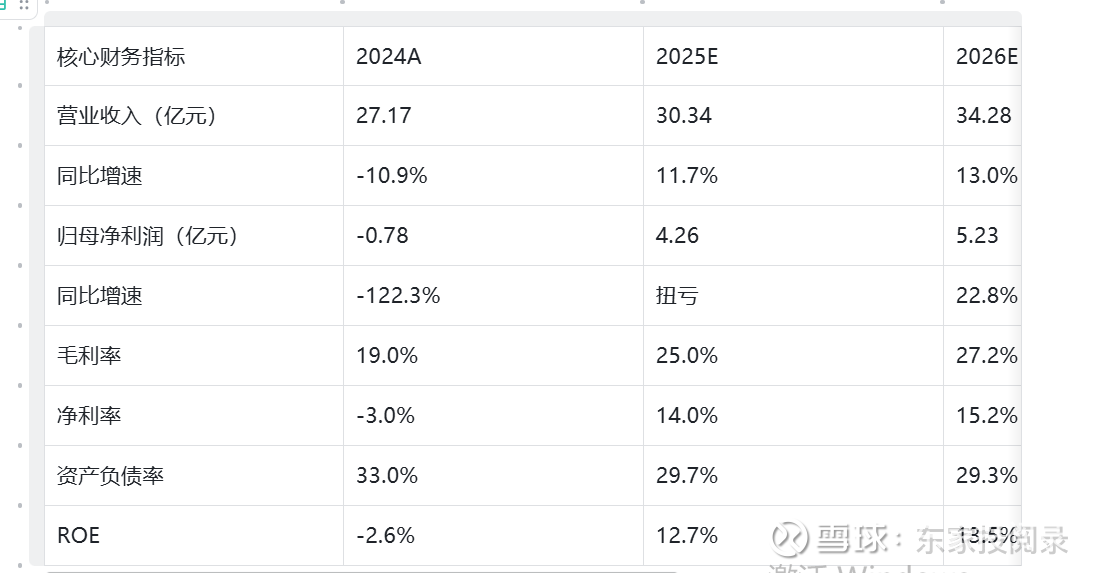Click the 30.34 revenue cell for 2025E
The image size is (1101, 573).
793,116
